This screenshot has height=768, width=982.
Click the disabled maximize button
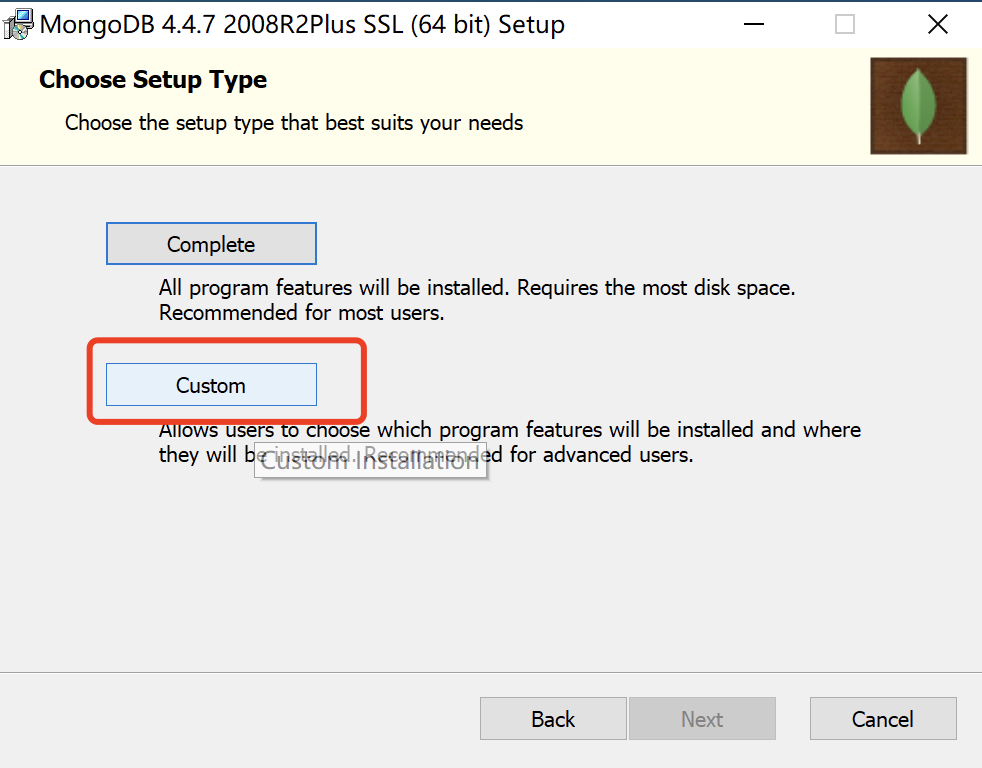pyautogui.click(x=845, y=24)
